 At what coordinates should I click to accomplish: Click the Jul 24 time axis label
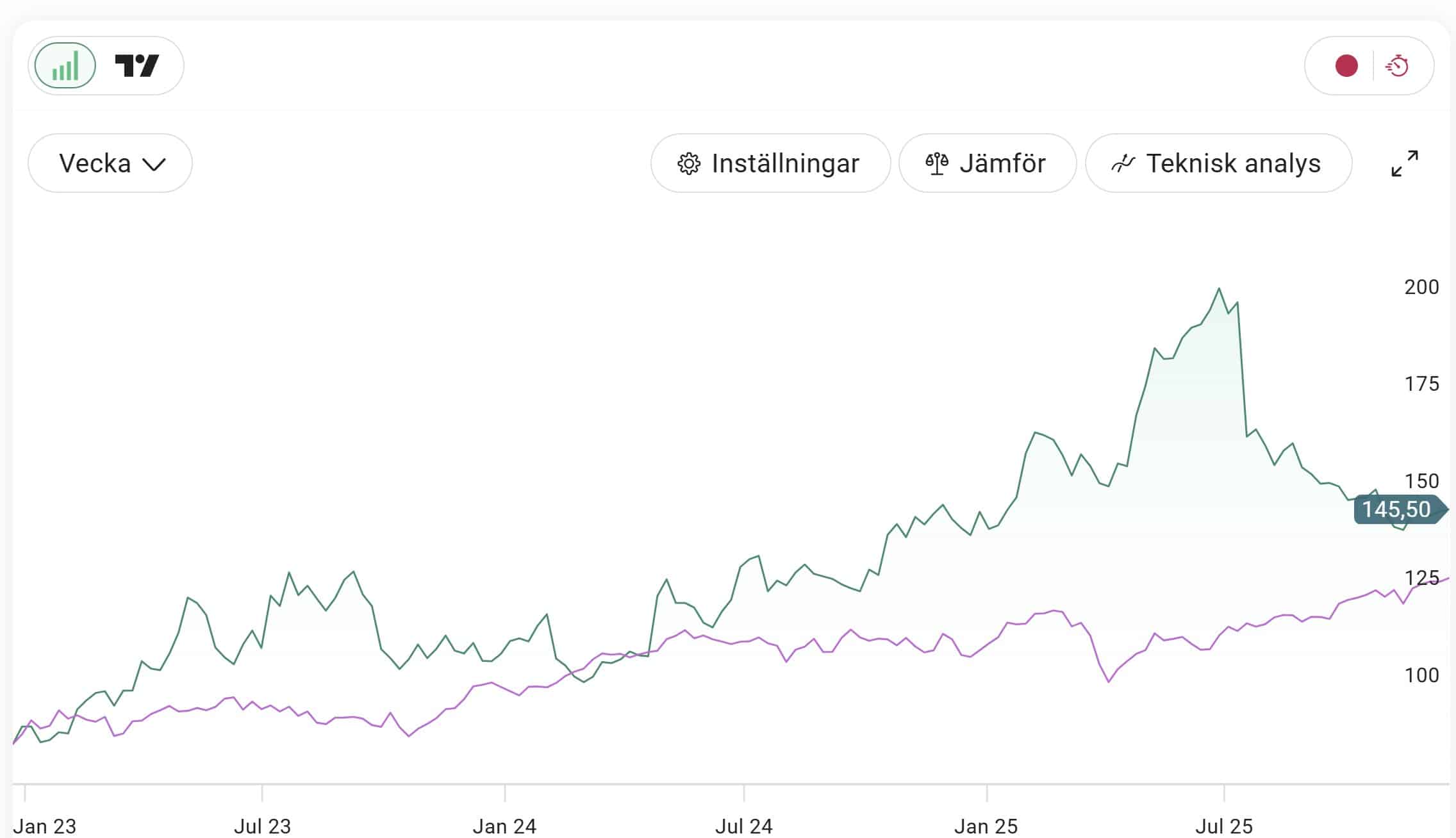(743, 826)
